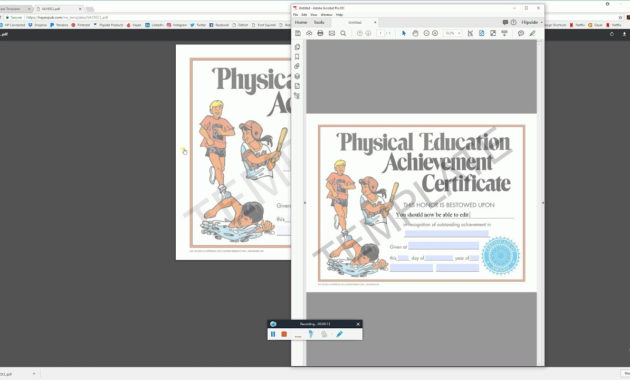Click the bottom sidebar panel icon in Acrobat
Image resolution: width=630 pixels, height=380 pixels.
pos(297,96)
